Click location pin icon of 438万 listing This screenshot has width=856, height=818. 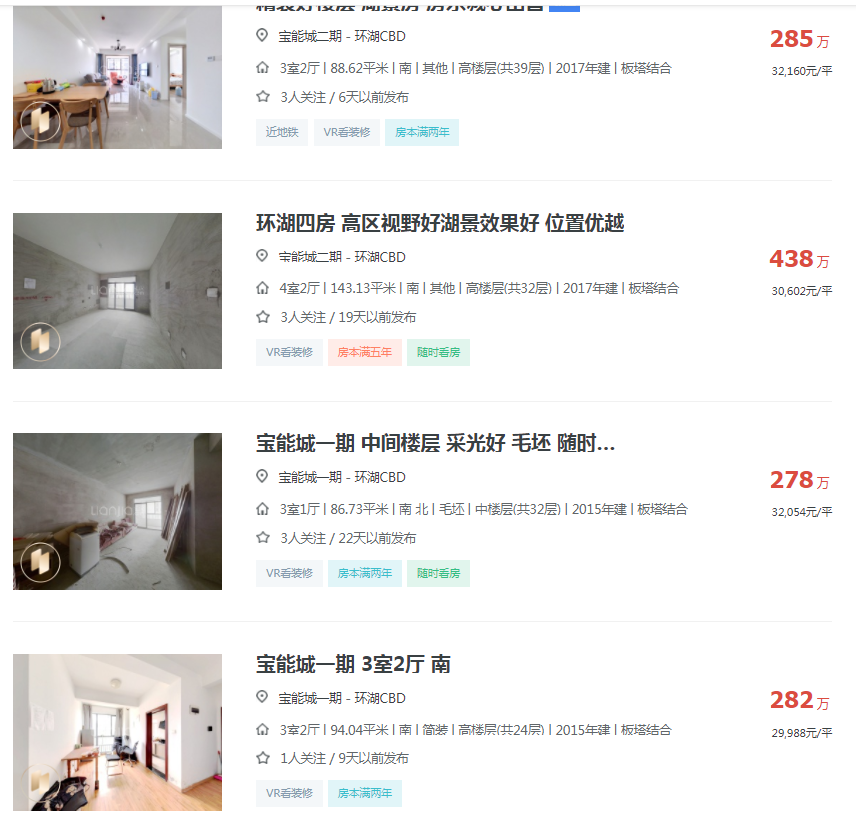pyautogui.click(x=262, y=256)
